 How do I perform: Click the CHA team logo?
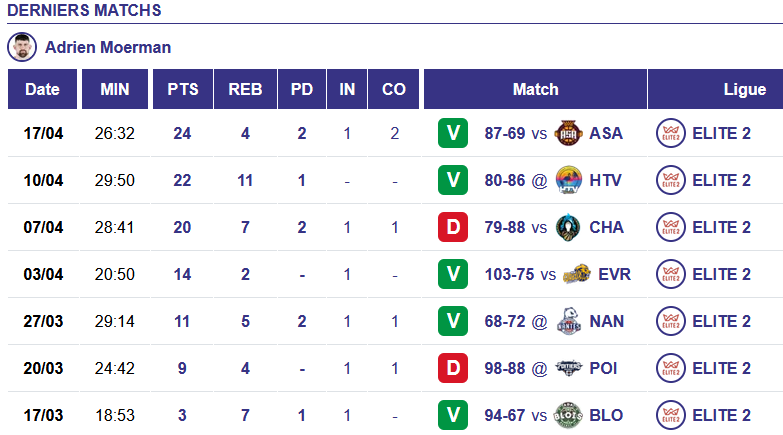pos(567,227)
